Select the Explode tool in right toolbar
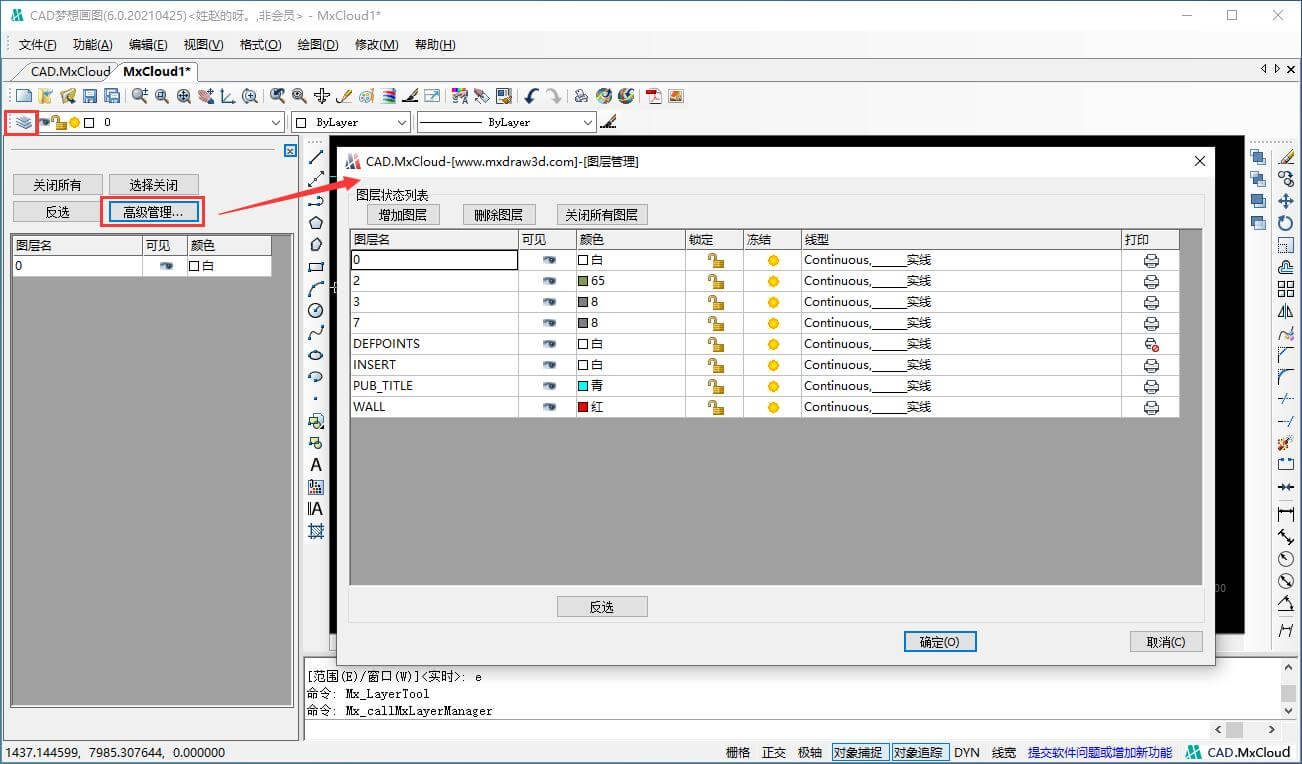Viewport: 1302px width, 764px height. point(1286,443)
